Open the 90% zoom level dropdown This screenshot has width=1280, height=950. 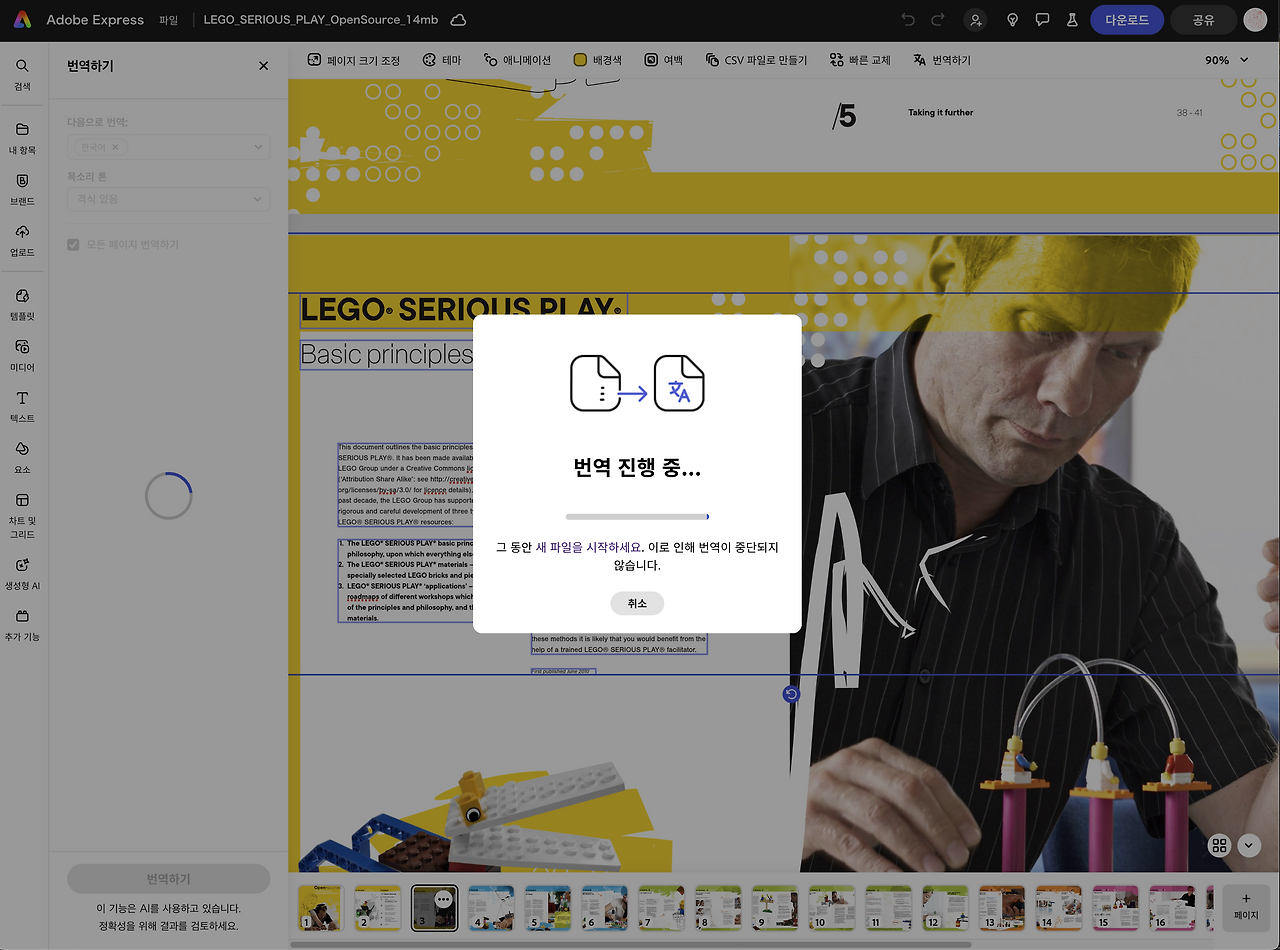coord(1227,60)
